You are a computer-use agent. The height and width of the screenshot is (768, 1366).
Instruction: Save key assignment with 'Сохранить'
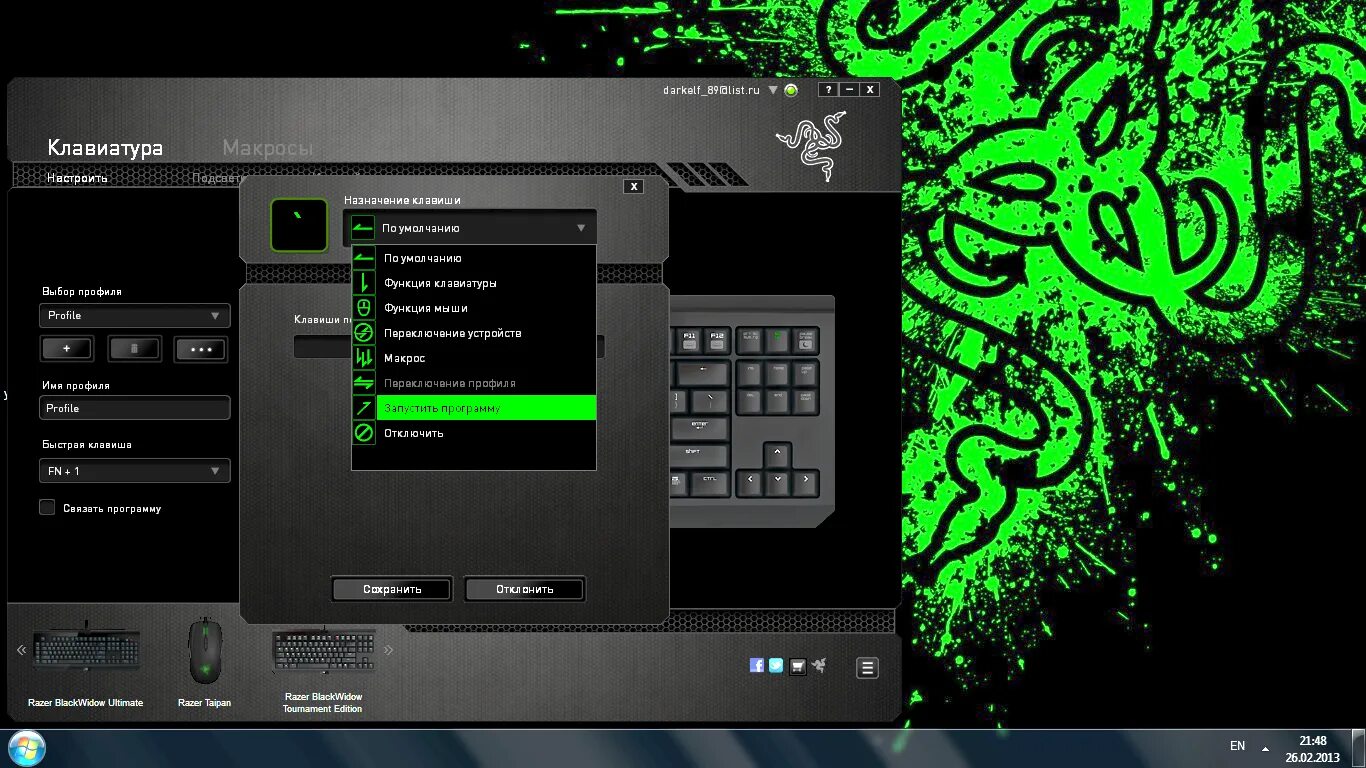tap(392, 589)
